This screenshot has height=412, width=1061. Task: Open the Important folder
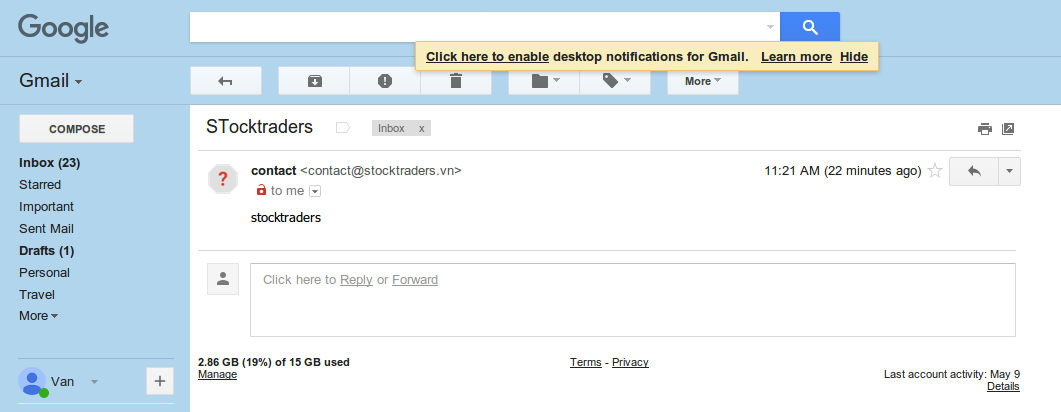click(x=46, y=206)
